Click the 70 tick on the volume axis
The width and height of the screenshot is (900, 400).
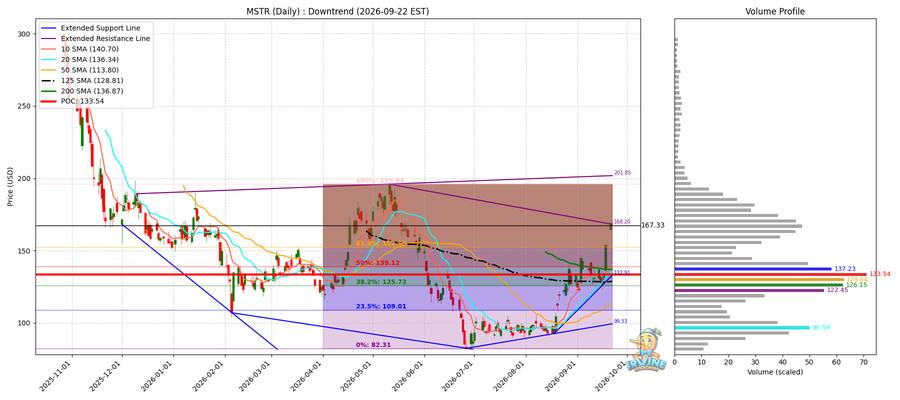[x=863, y=362]
